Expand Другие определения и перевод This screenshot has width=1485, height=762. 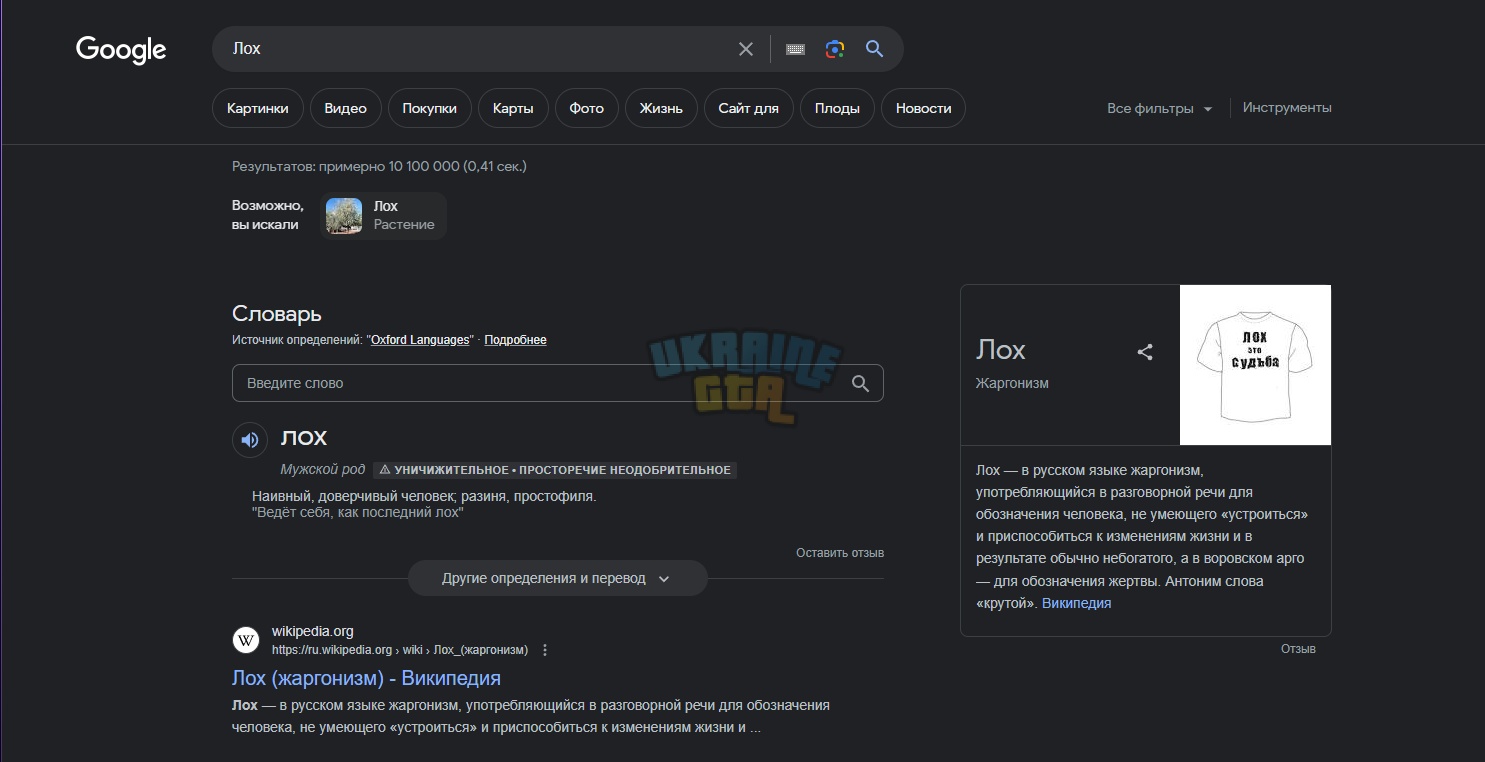tap(557, 578)
